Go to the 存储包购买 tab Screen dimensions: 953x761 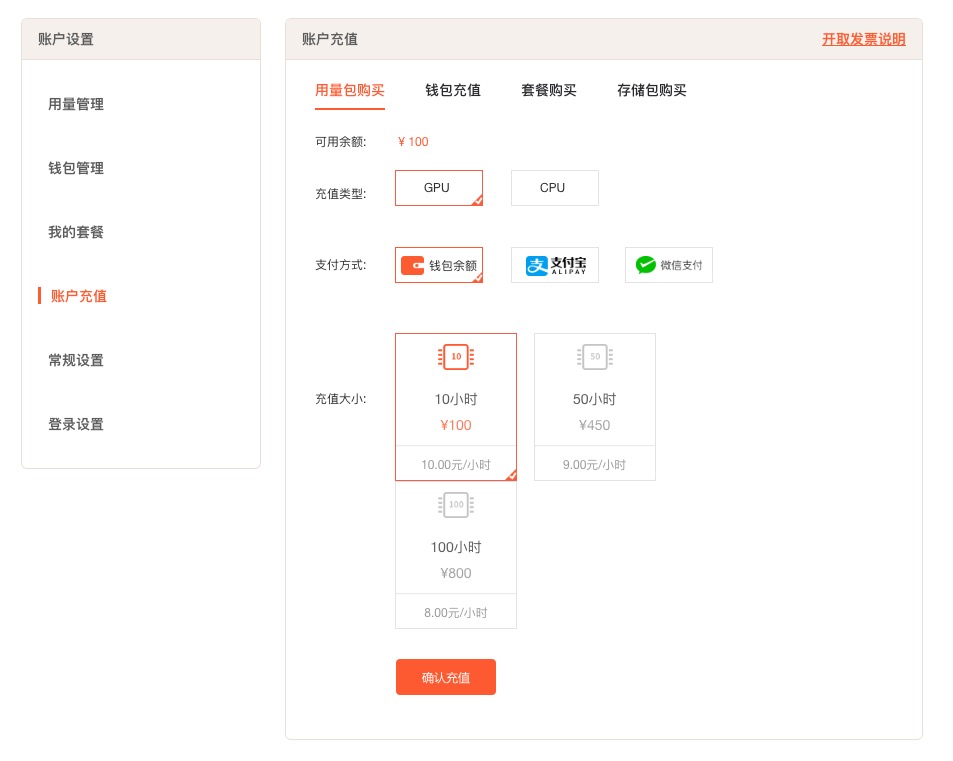click(x=652, y=90)
